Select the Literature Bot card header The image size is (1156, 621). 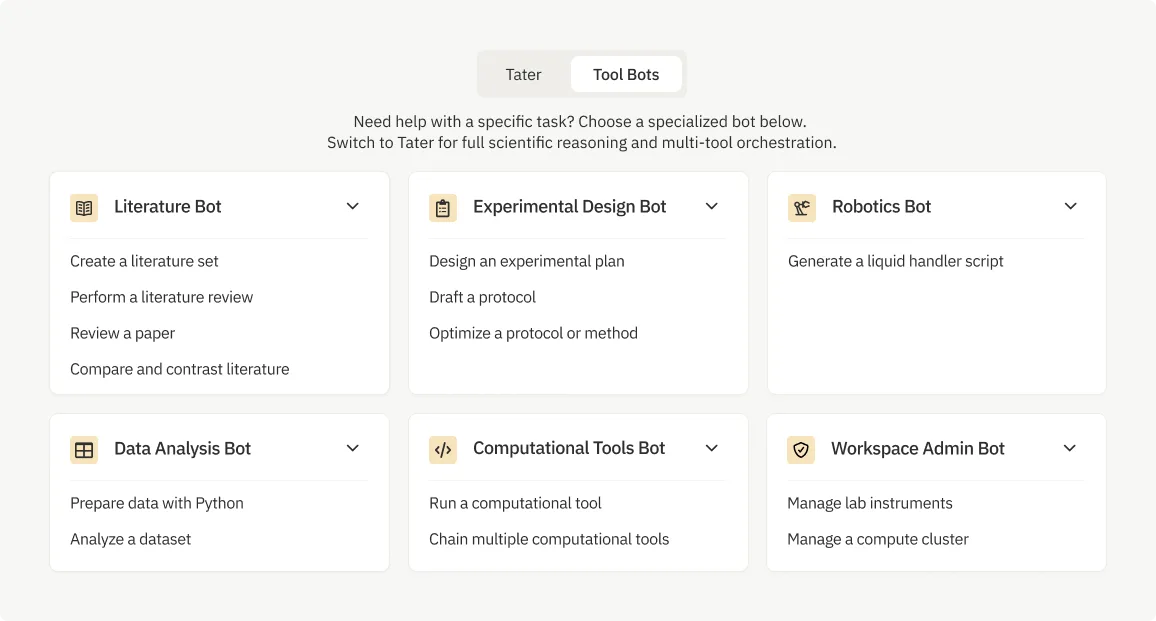(168, 207)
